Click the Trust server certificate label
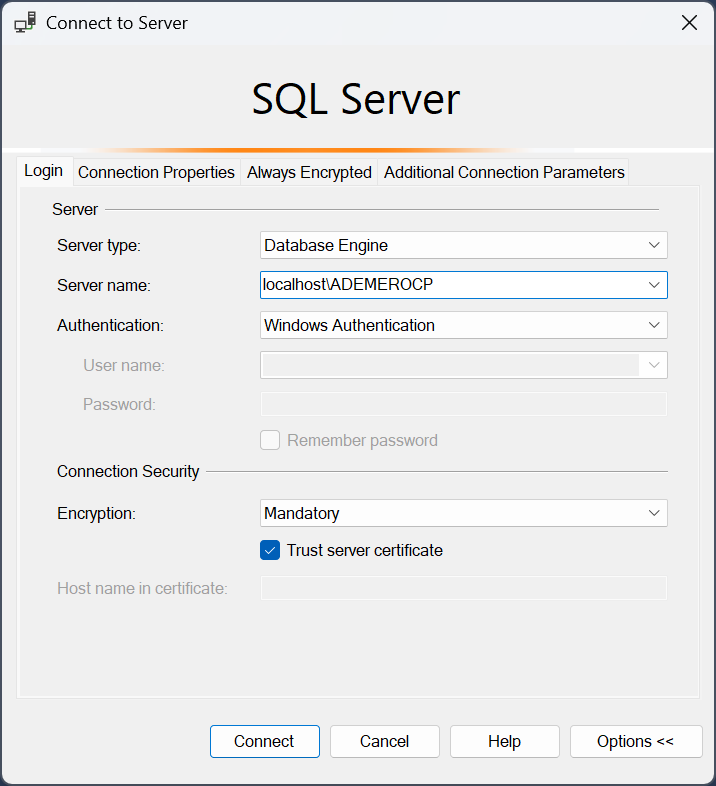 tap(365, 550)
